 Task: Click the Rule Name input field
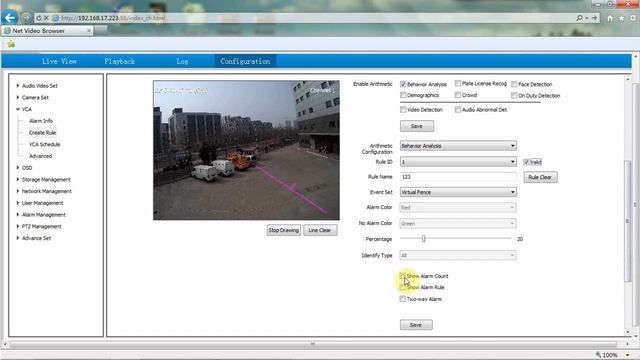point(458,177)
